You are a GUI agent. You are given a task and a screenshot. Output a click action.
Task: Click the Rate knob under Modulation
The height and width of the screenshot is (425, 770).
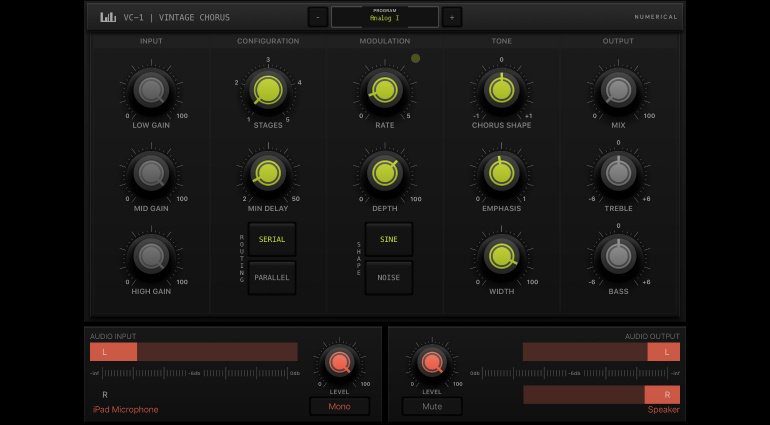[x=384, y=91]
